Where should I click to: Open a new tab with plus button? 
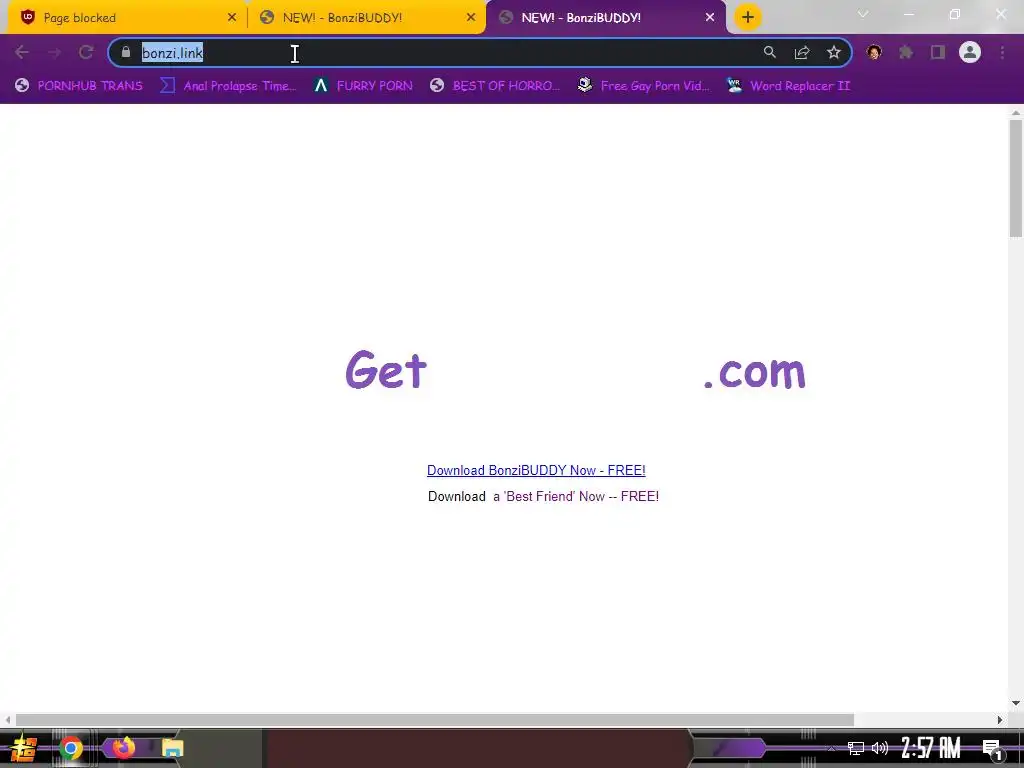748,17
